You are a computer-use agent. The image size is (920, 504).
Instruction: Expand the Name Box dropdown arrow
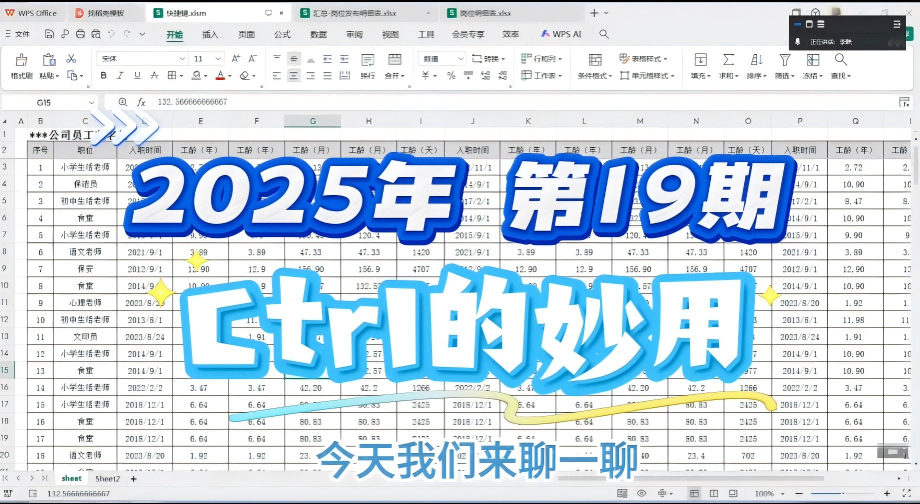(x=92, y=103)
